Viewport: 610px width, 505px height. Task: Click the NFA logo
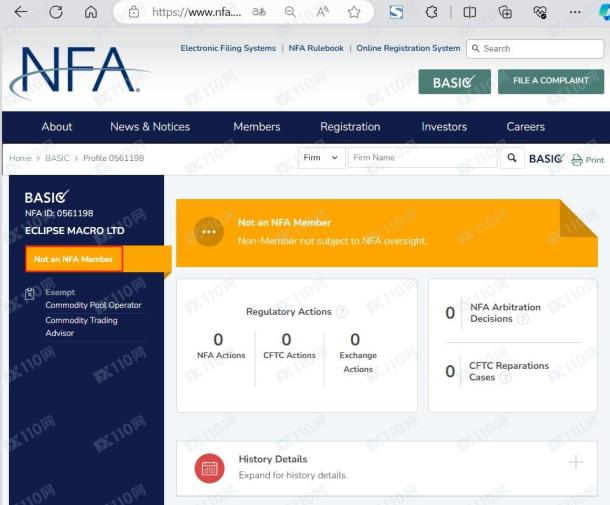(80, 72)
